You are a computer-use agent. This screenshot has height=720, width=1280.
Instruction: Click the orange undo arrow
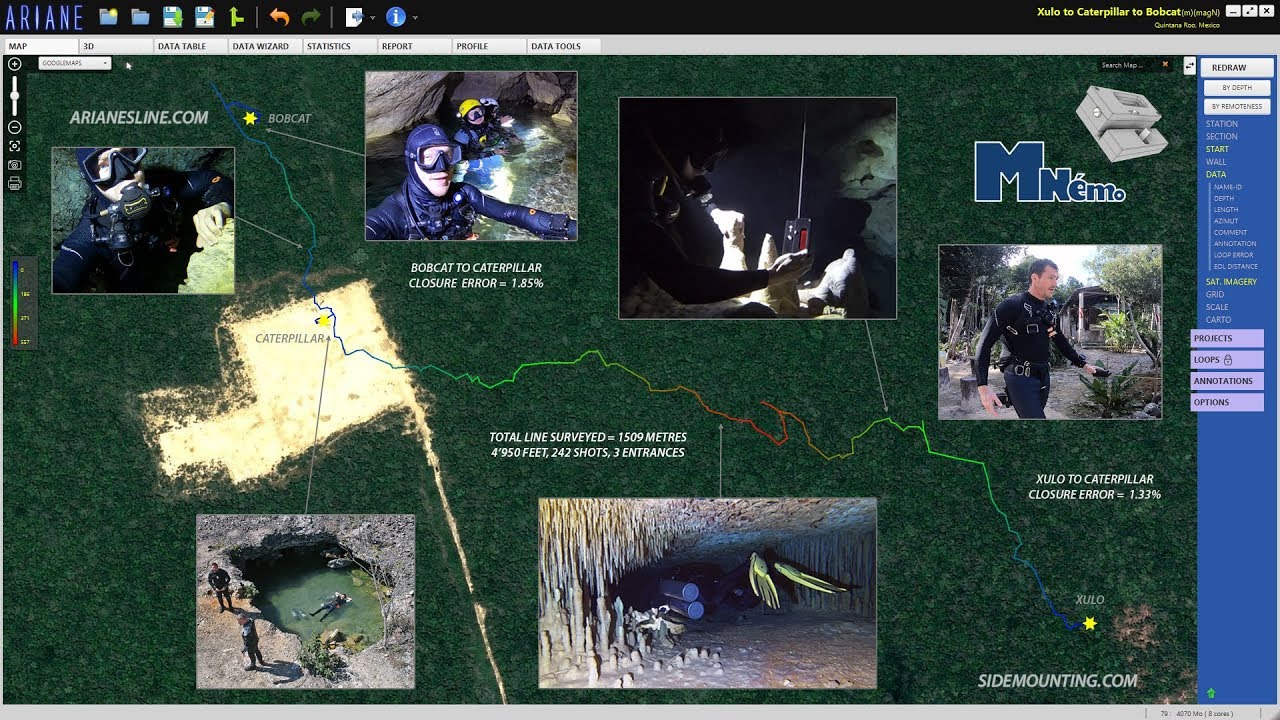tap(279, 16)
